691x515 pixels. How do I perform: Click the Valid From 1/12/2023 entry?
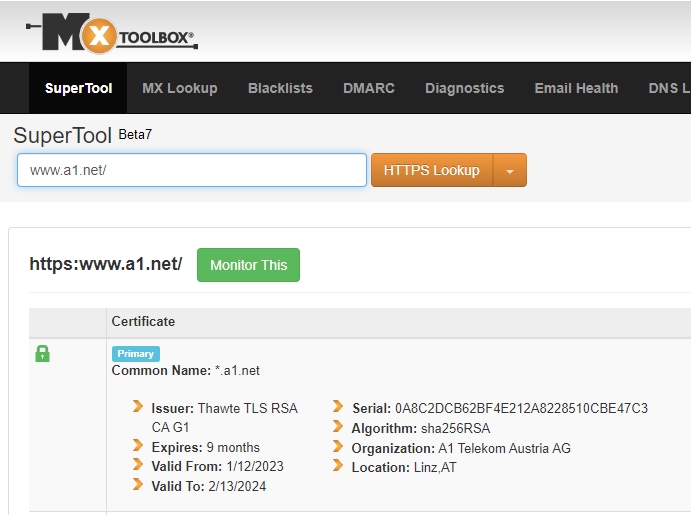(218, 467)
